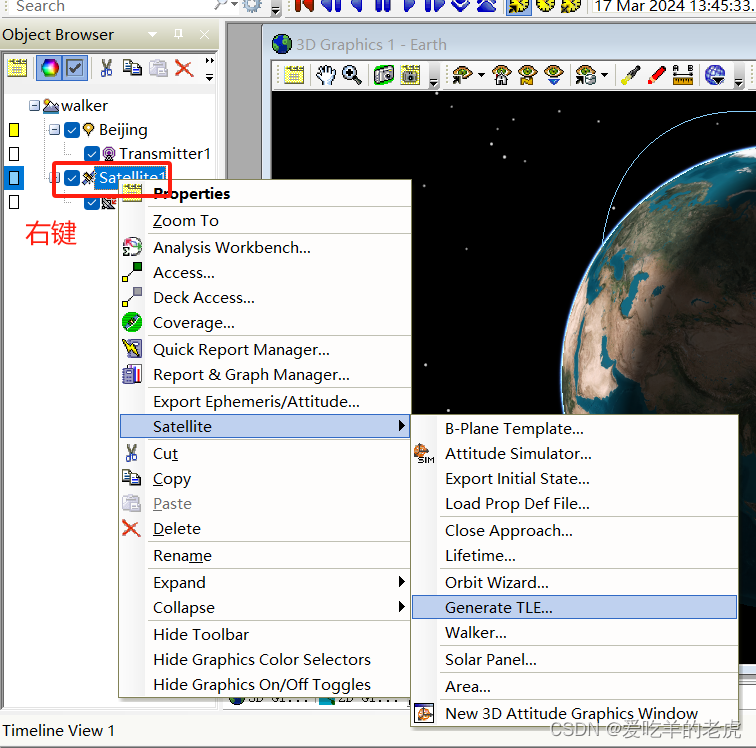Viewport: 756px width, 748px height.
Task: Open snapshot properties icon in 3D toolbar
Action: click(x=410, y=75)
